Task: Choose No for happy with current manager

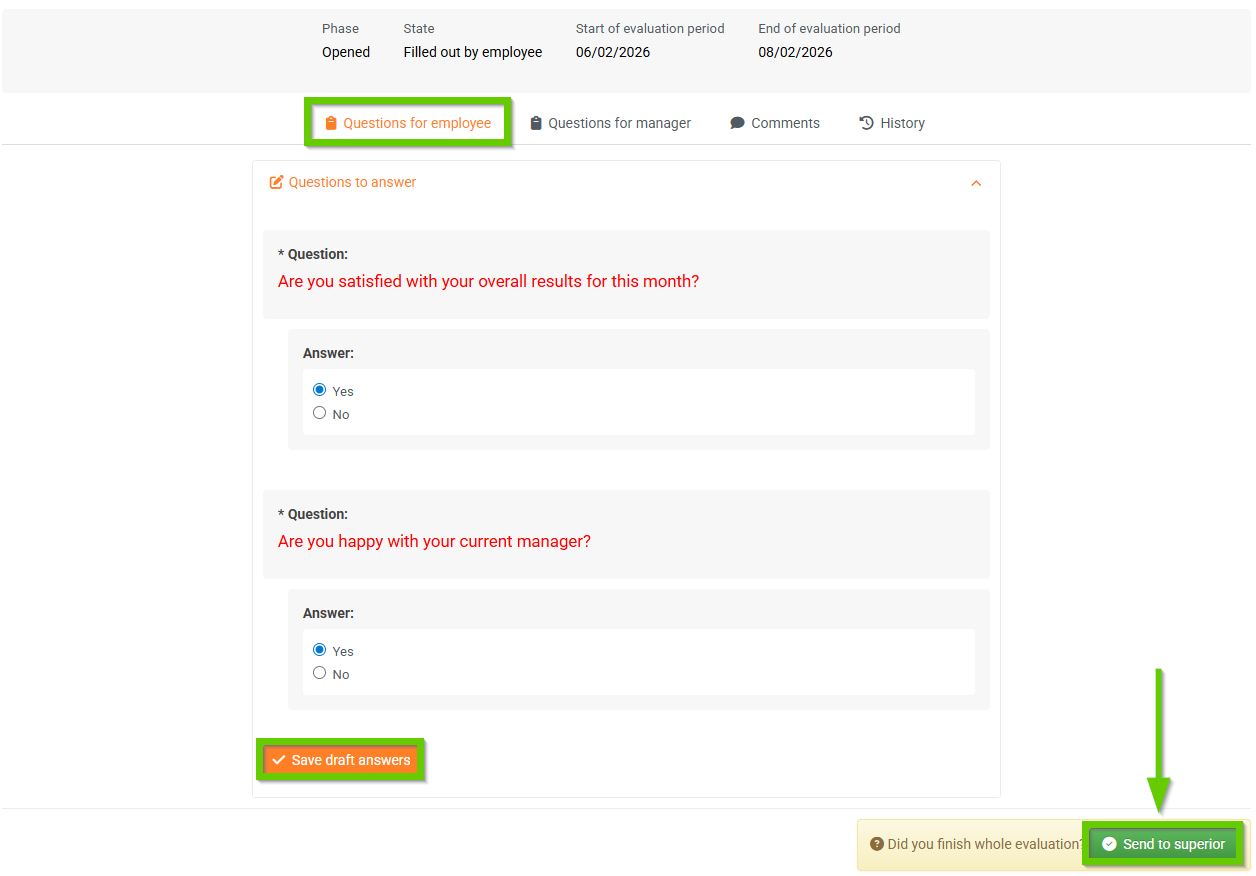Action: click(x=320, y=673)
